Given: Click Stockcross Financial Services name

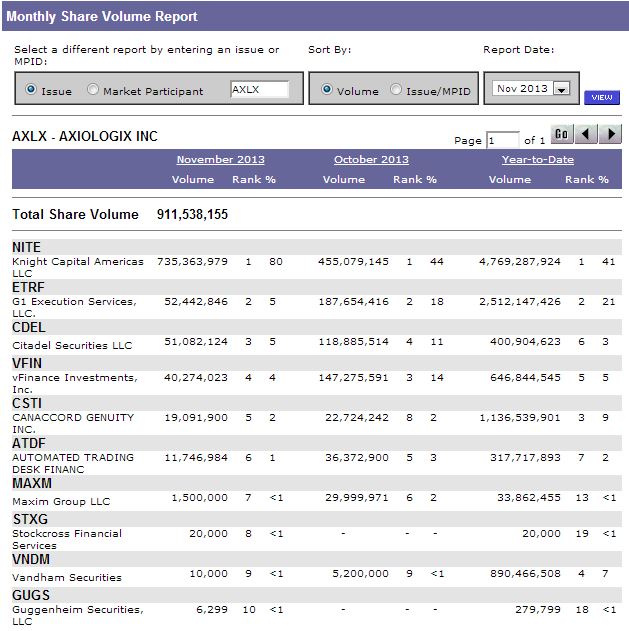Looking at the screenshot, I should [x=67, y=539].
